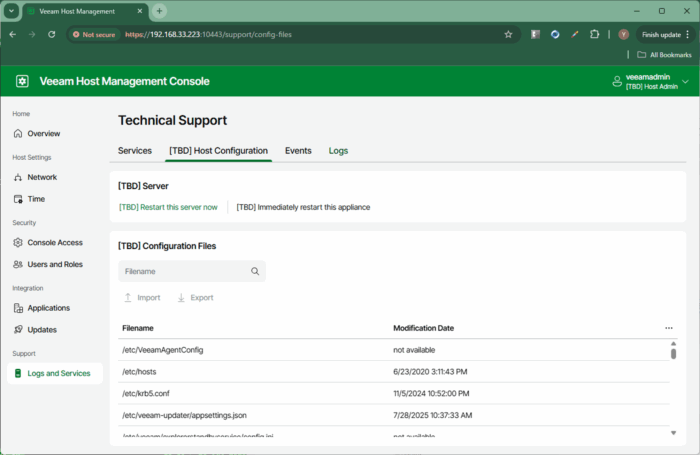
Task: Close the Veeam Host Management tab
Action: click(140, 11)
